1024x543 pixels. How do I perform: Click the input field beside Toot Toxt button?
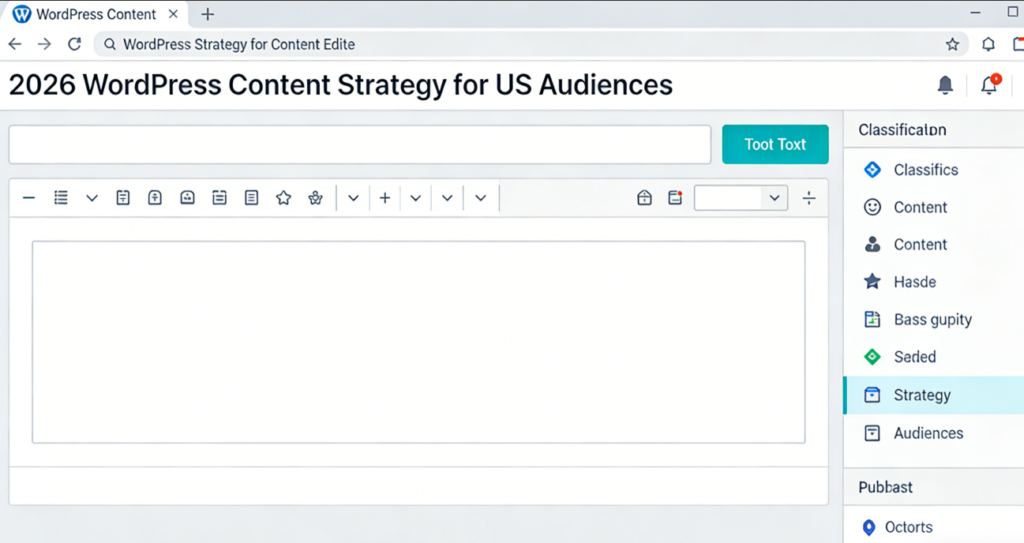(x=359, y=144)
